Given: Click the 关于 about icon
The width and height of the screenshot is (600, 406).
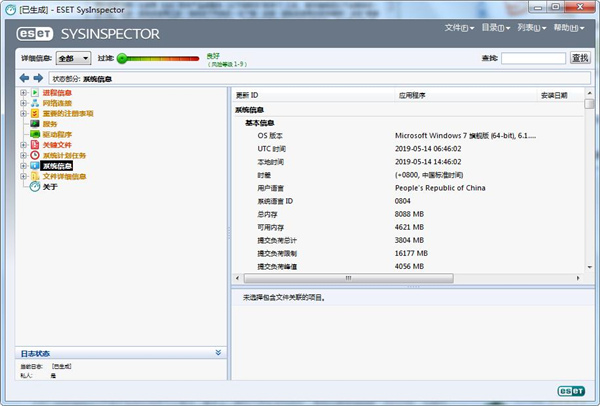Looking at the screenshot, I should click(x=35, y=187).
